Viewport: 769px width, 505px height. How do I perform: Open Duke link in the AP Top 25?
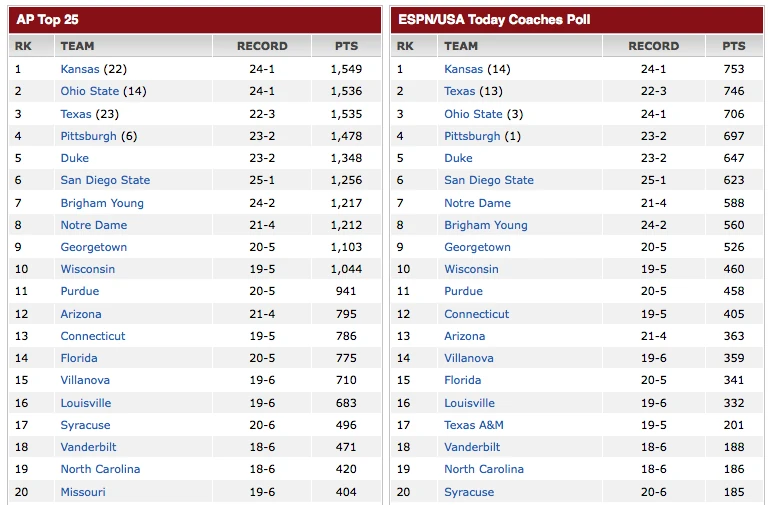74,158
